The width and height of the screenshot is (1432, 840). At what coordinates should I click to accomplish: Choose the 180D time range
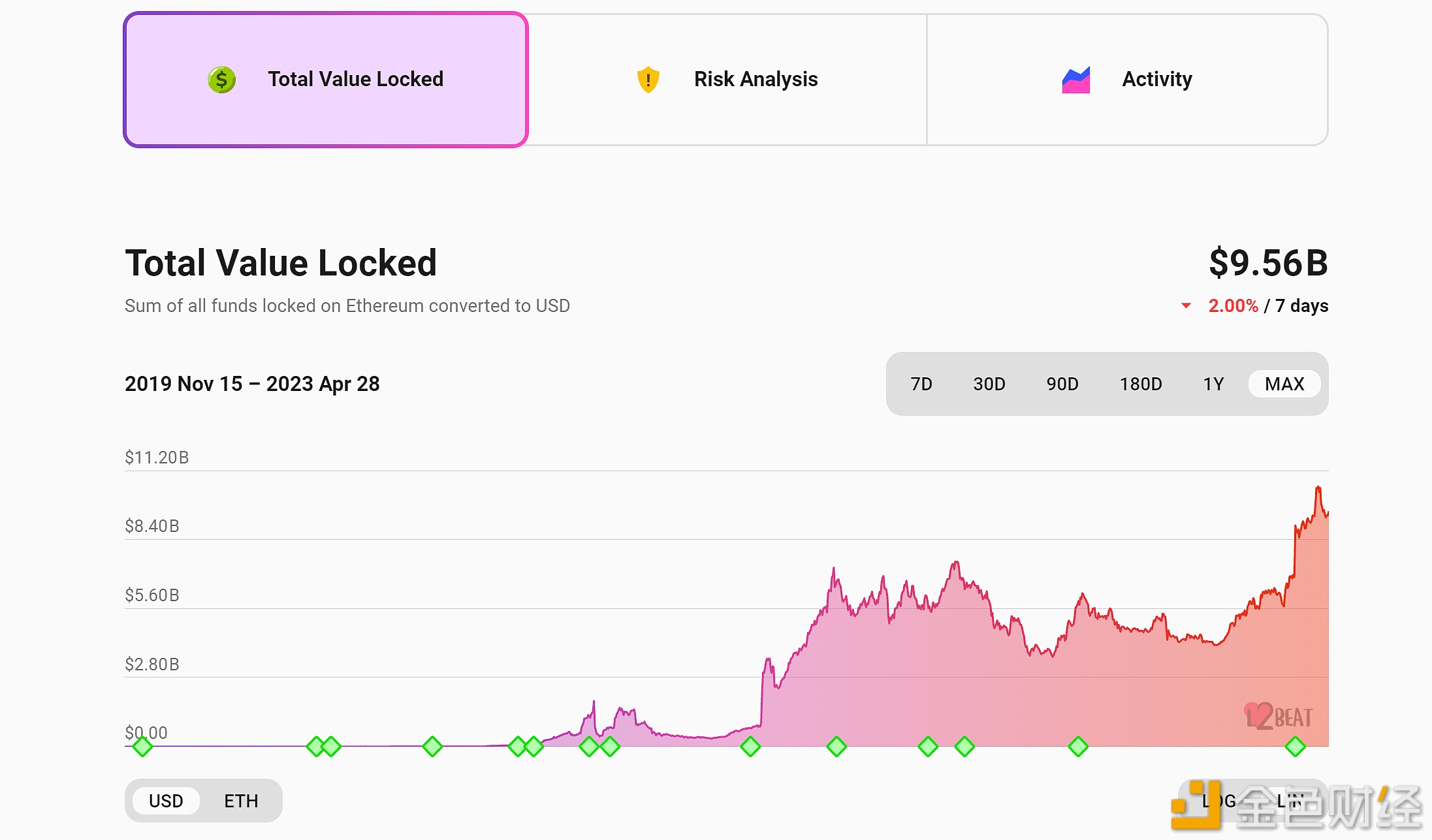(1140, 384)
